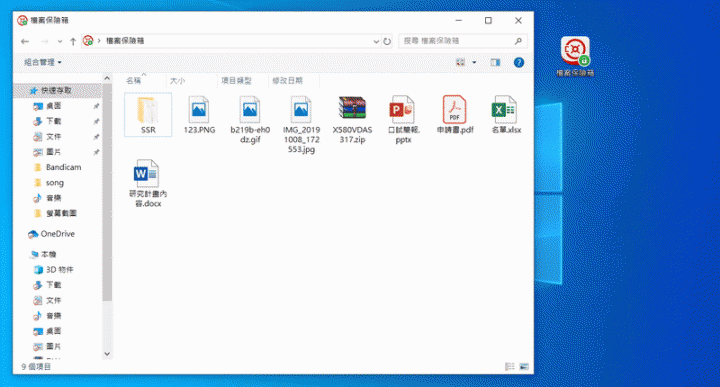Click the sidebar scroll up arrow
The width and height of the screenshot is (720, 387).
click(x=107, y=79)
